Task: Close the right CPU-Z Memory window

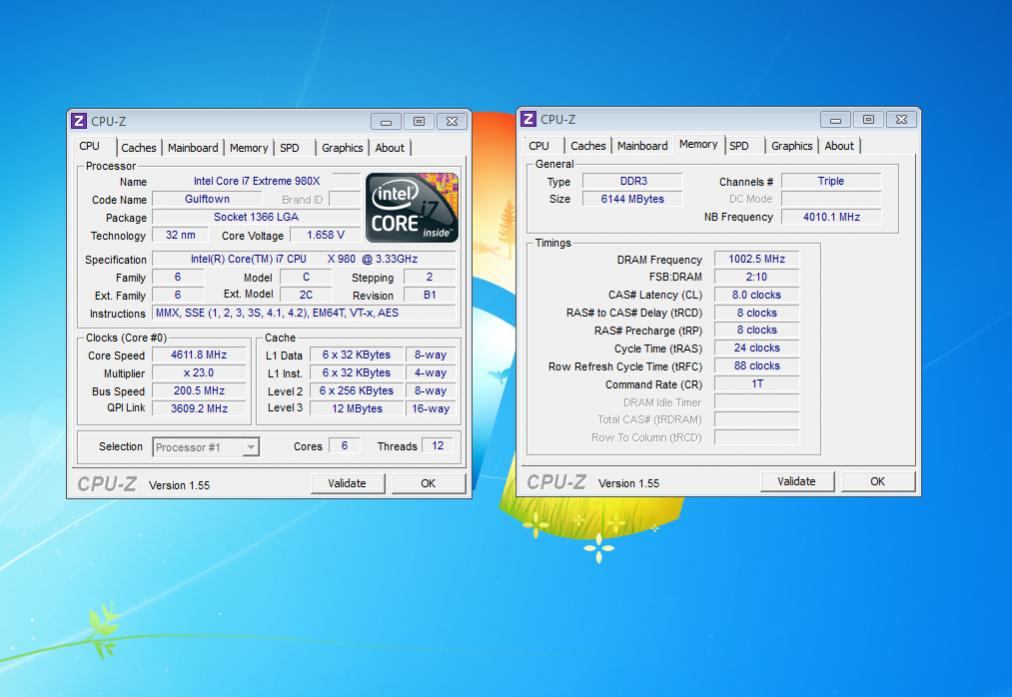Action: pos(901,119)
